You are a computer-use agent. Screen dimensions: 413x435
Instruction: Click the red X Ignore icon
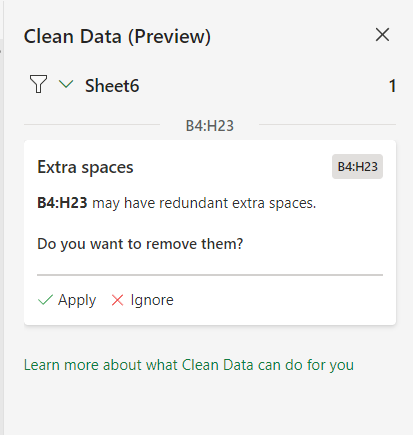coord(117,300)
